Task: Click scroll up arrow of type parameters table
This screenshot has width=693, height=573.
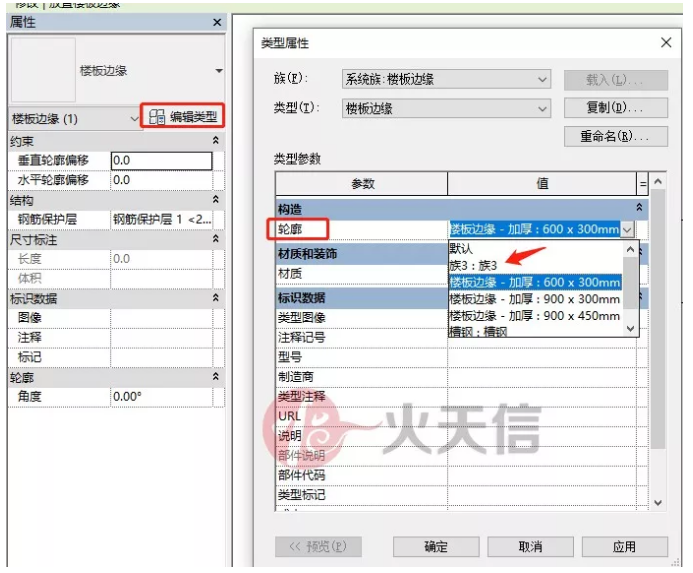Action: pos(658,181)
